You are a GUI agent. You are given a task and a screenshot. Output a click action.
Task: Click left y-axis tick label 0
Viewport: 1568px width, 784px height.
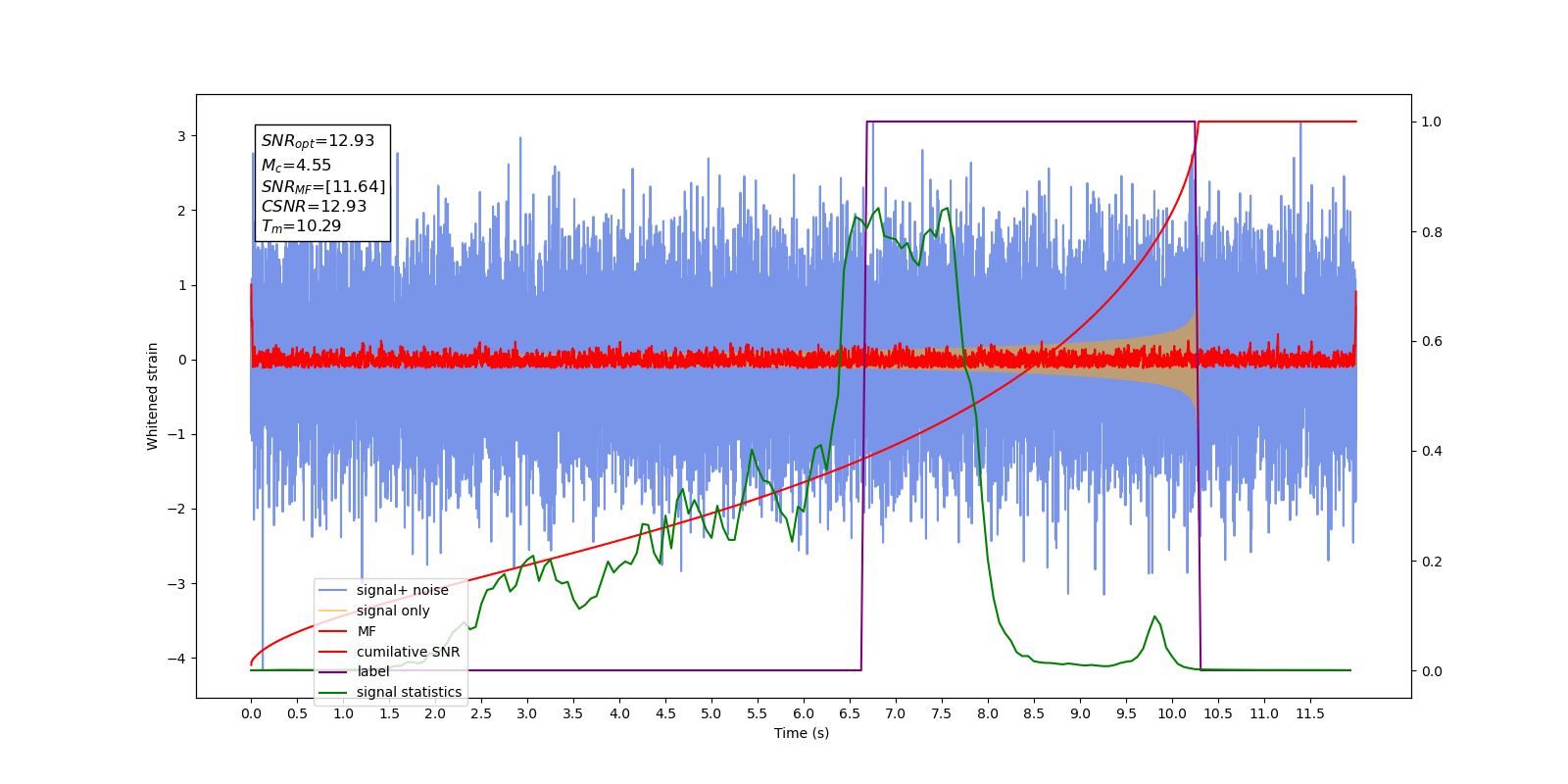pyautogui.click(x=181, y=360)
